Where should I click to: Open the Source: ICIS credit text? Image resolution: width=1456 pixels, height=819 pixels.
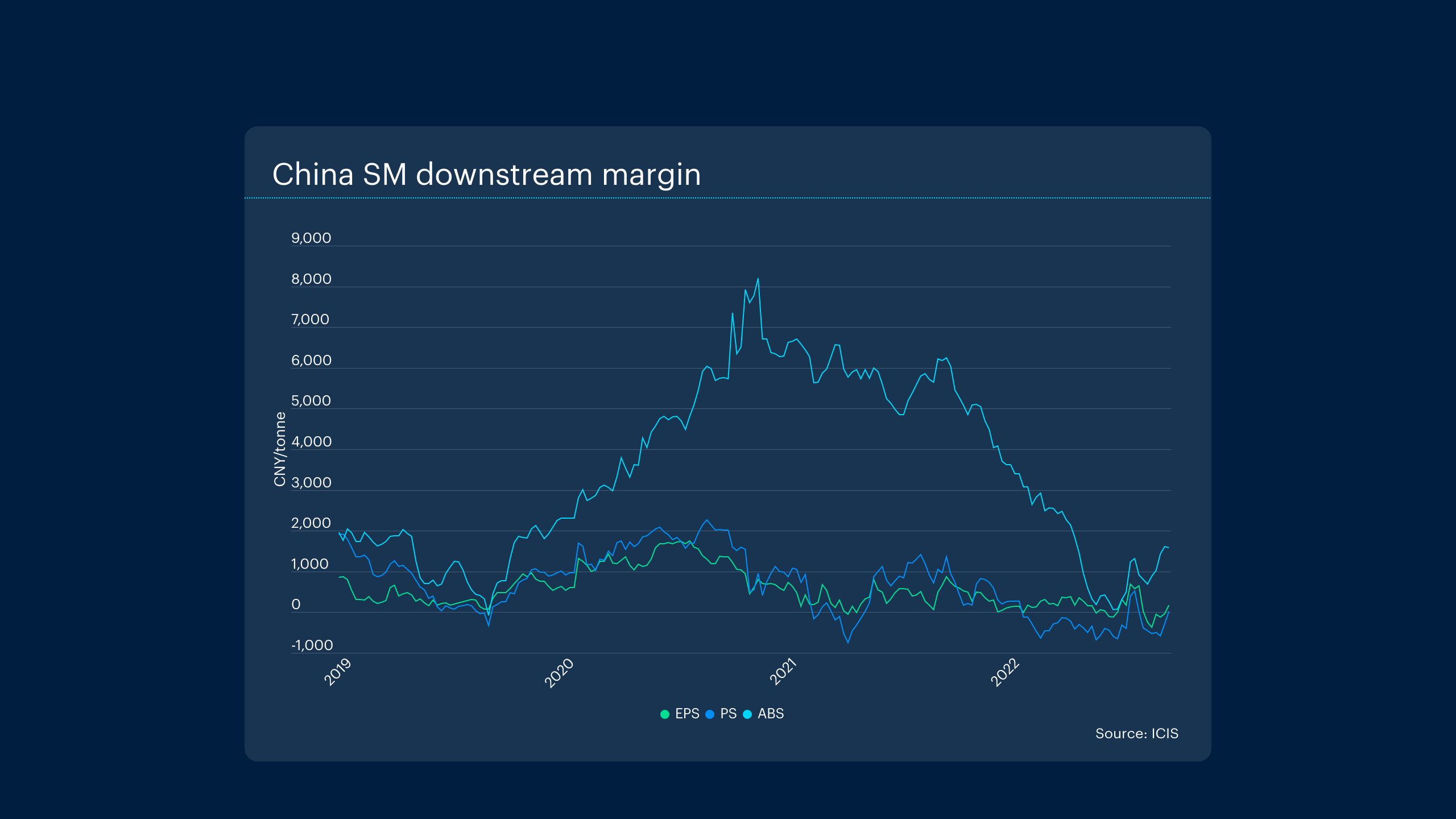click(x=1136, y=734)
